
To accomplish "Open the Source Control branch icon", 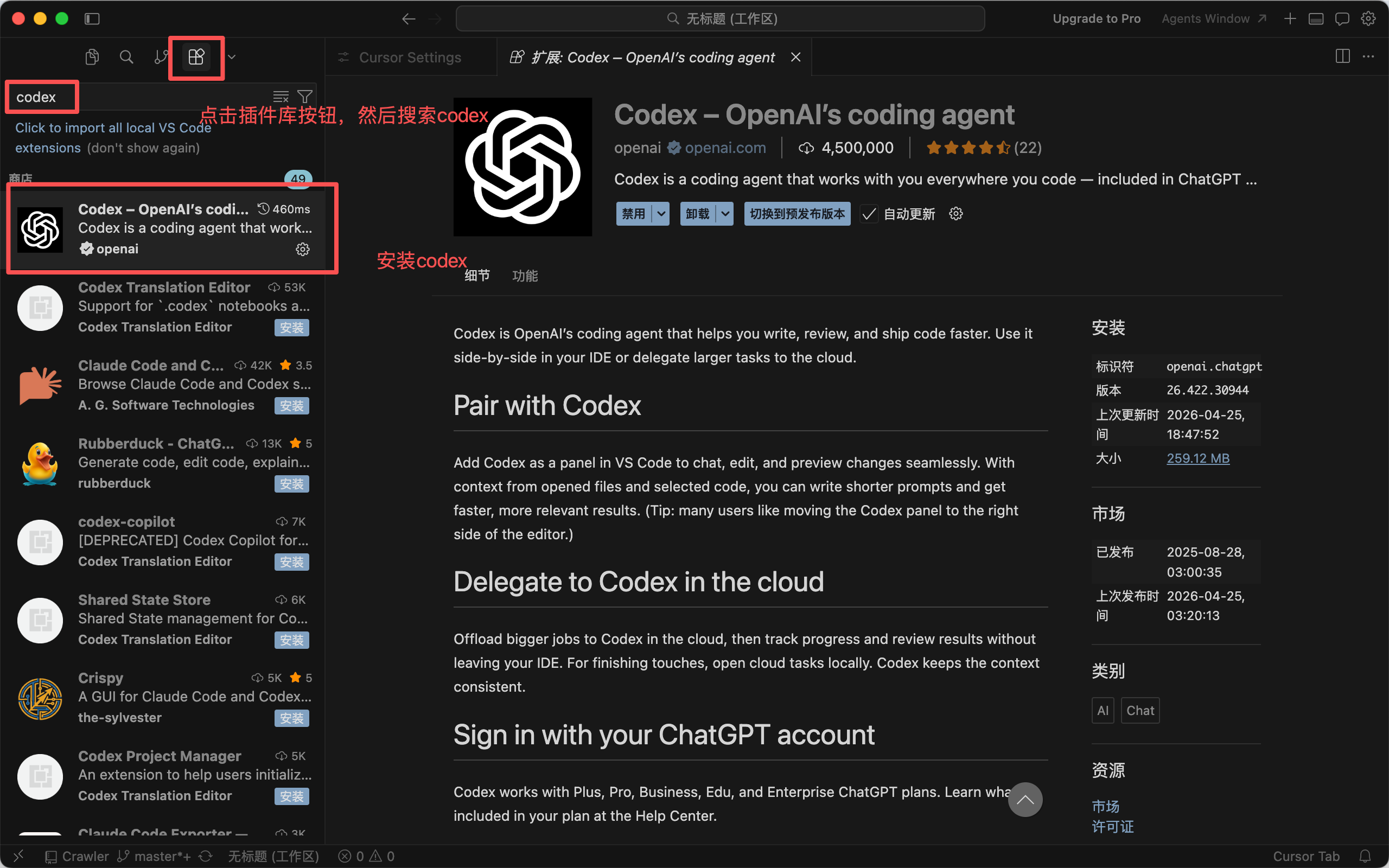I will pos(161,57).
